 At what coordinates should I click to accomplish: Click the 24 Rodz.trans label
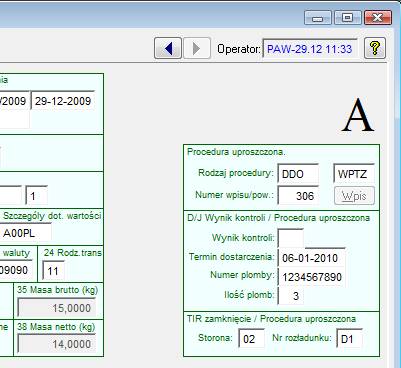[73, 253]
